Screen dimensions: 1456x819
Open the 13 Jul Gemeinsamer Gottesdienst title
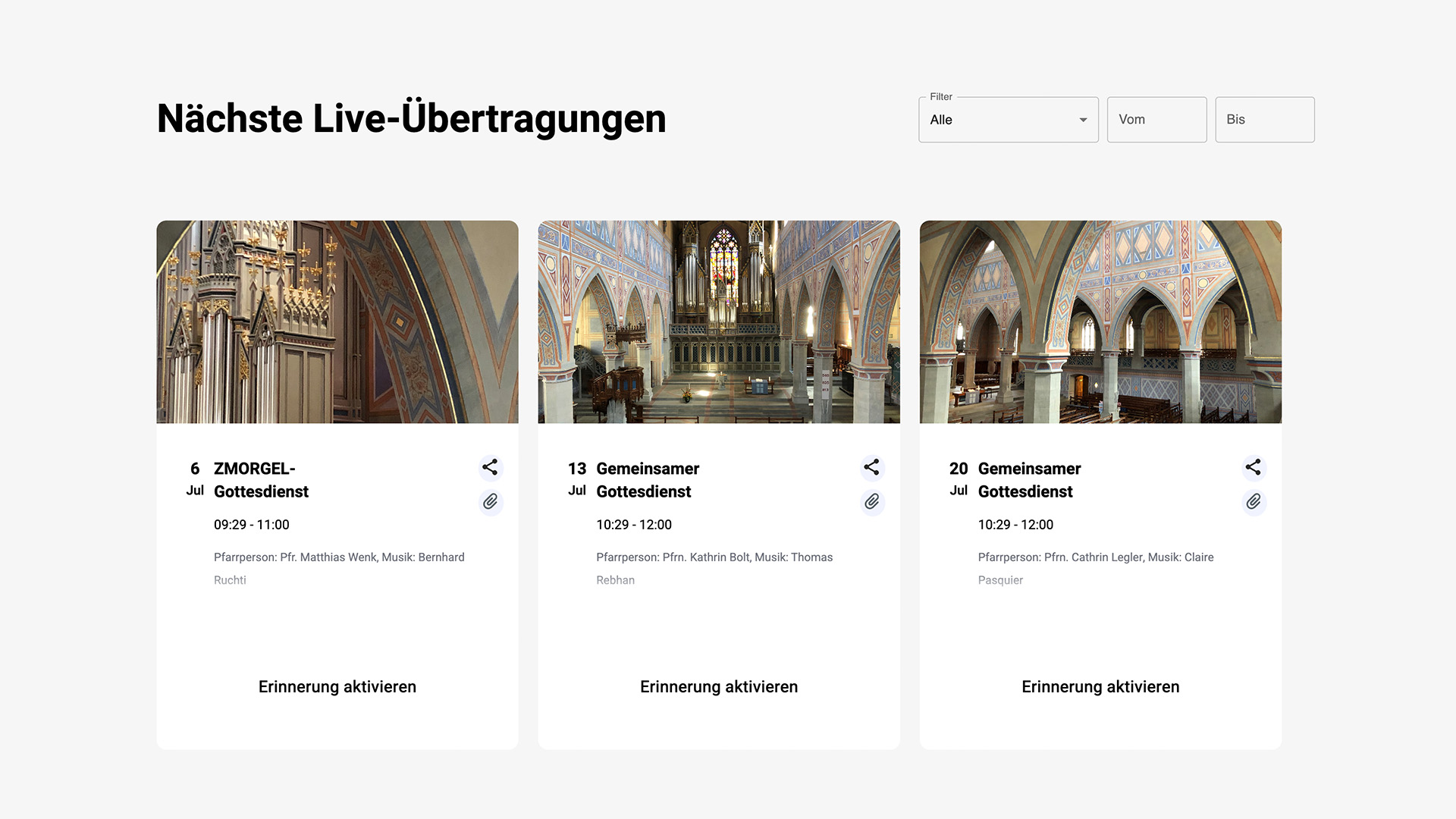coord(647,480)
